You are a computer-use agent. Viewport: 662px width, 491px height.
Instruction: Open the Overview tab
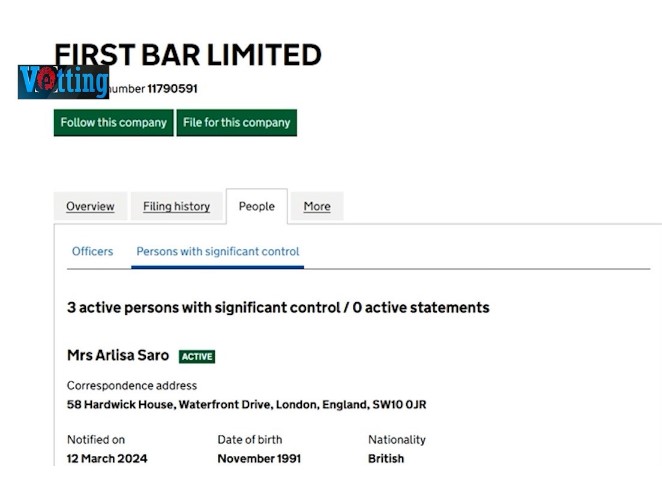pyautogui.click(x=90, y=207)
